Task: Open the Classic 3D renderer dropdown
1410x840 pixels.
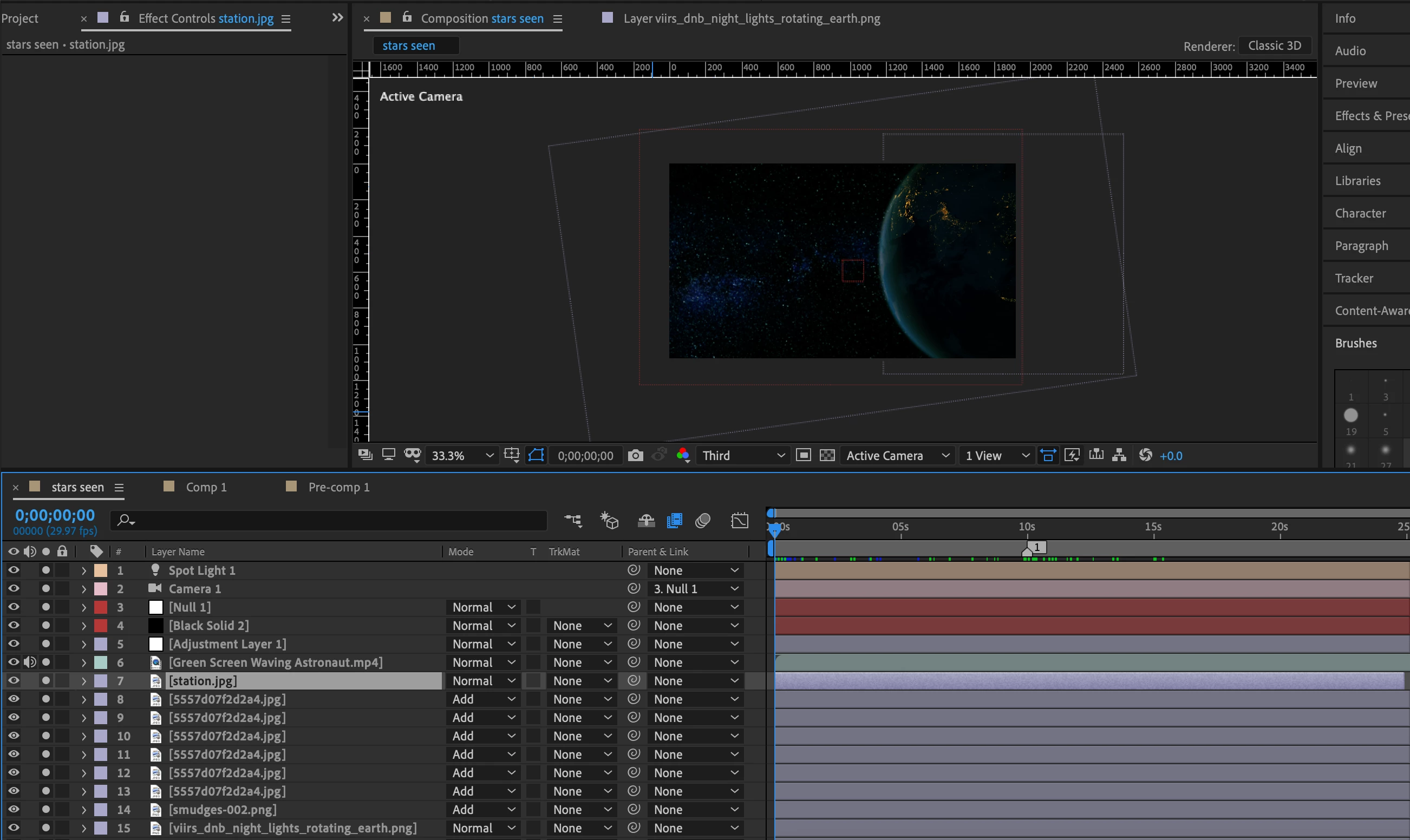Action: coord(1274,46)
